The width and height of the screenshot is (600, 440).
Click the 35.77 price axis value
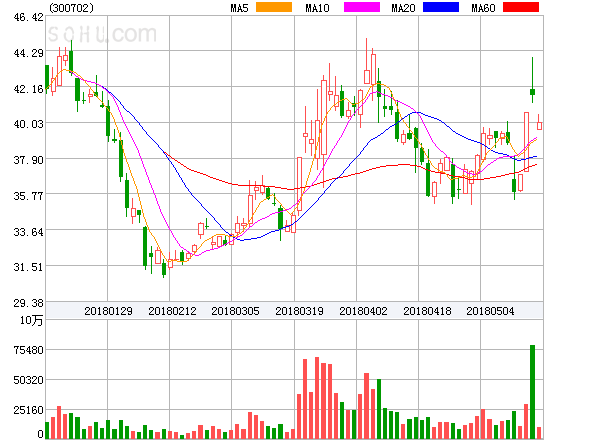point(28,196)
